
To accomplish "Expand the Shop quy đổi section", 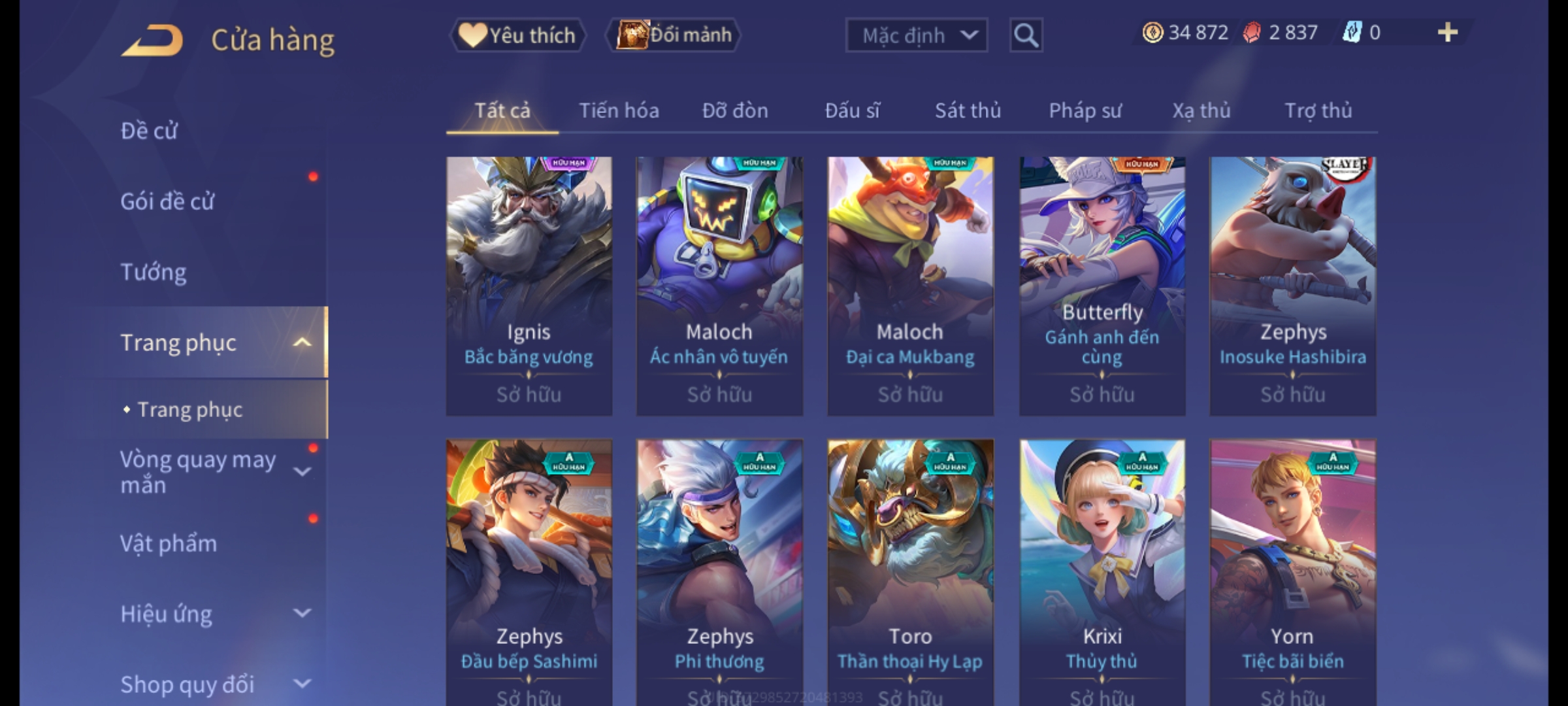I will tap(302, 684).
